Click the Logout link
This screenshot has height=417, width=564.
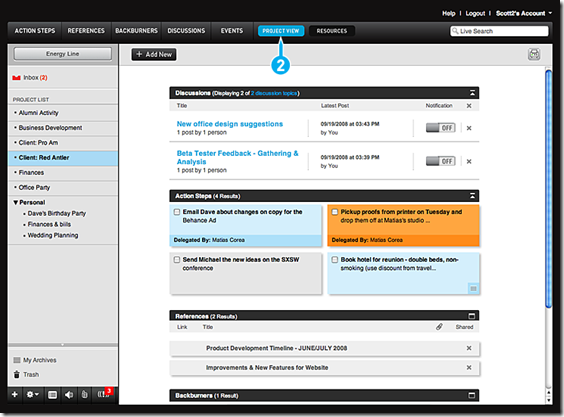(475, 13)
